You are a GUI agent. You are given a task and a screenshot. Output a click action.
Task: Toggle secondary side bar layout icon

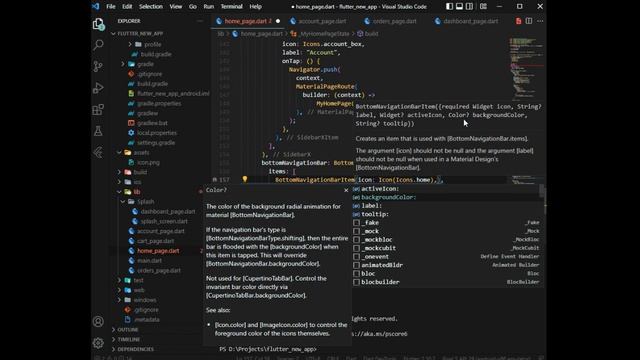pos(470,7)
